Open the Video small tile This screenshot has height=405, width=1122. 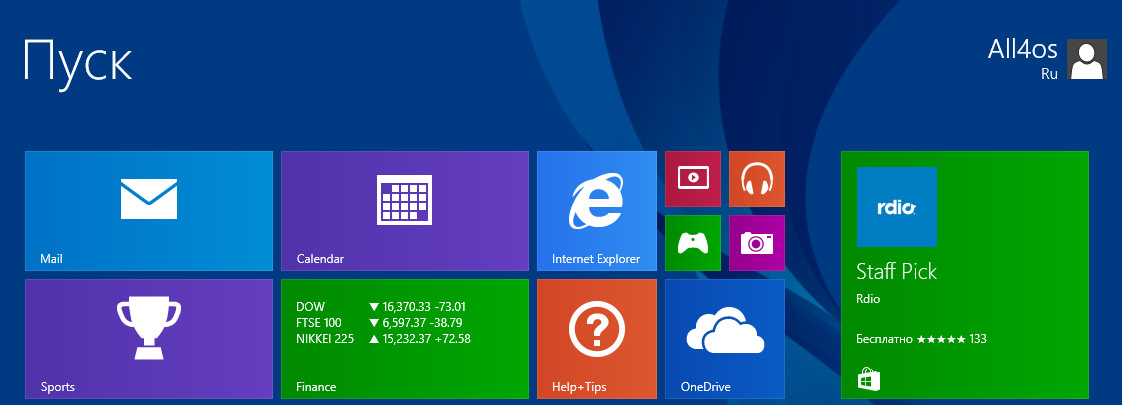[x=693, y=179]
